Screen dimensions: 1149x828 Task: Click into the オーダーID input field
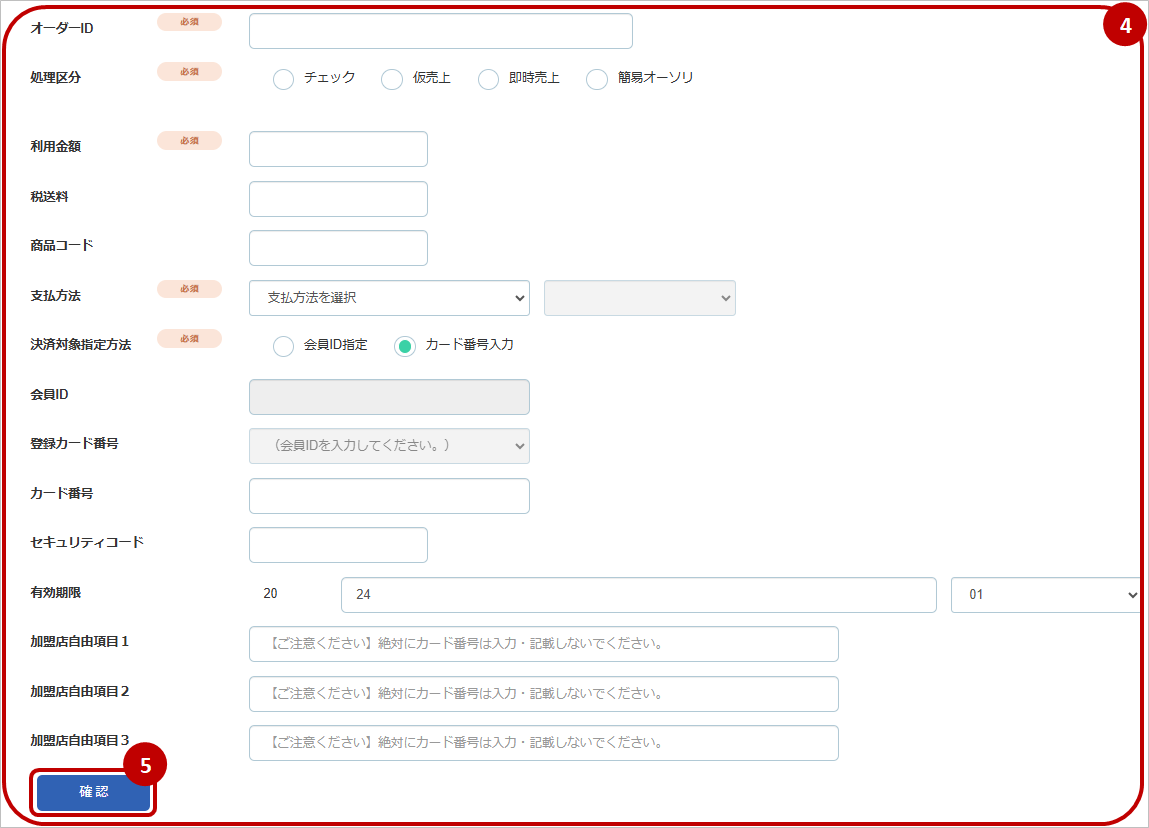(x=440, y=31)
